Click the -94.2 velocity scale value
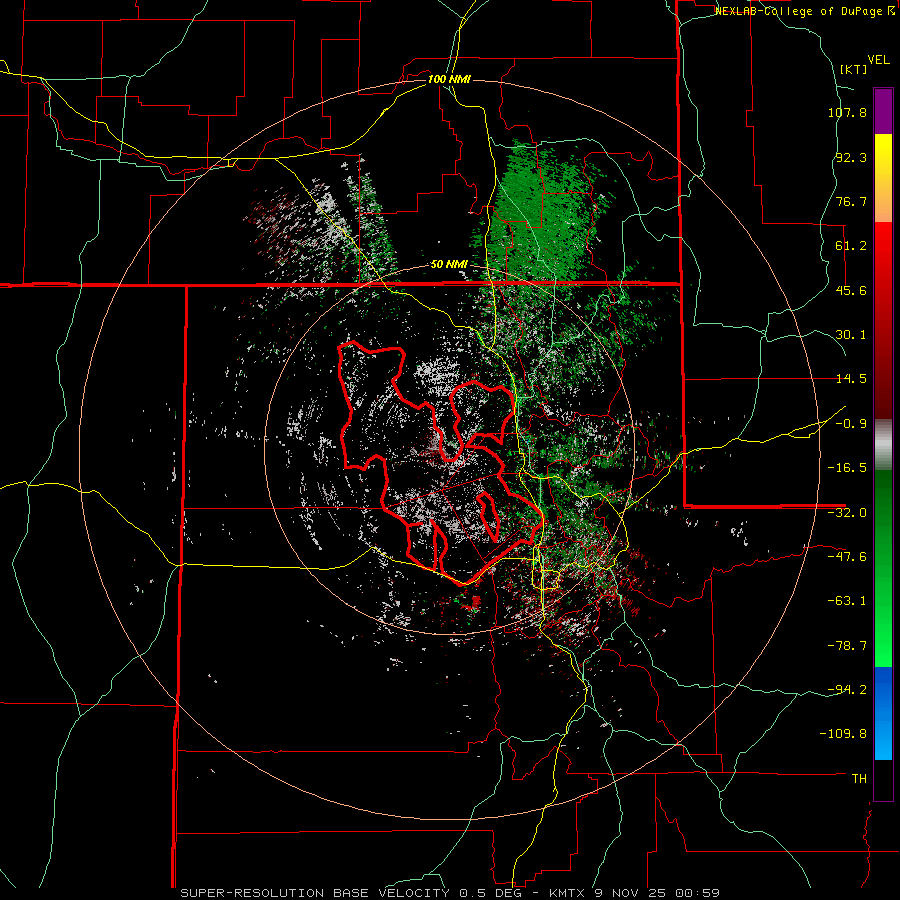The width and height of the screenshot is (900, 900). (x=847, y=690)
